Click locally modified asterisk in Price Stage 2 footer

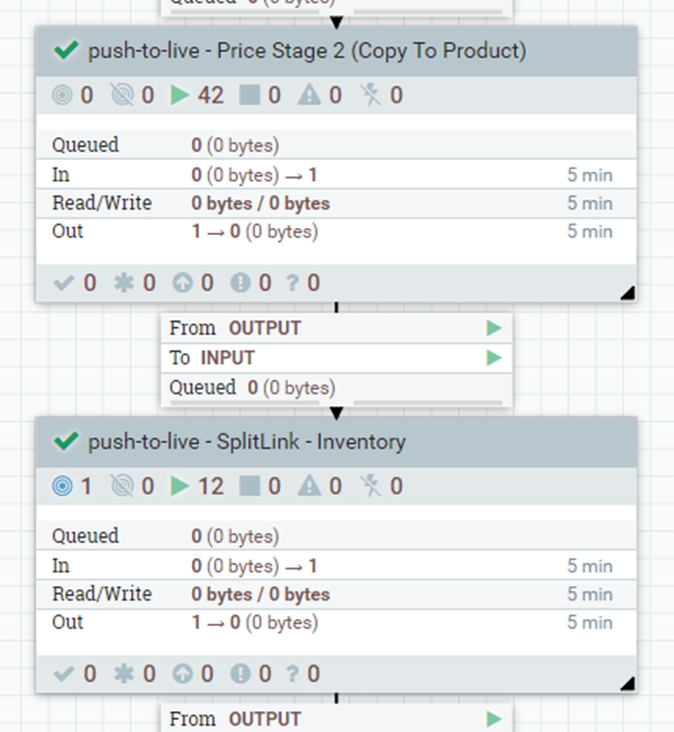click(123, 283)
